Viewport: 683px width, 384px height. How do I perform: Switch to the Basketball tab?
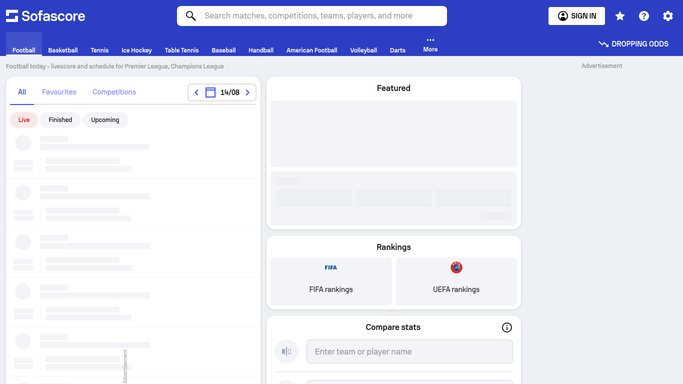[63, 50]
